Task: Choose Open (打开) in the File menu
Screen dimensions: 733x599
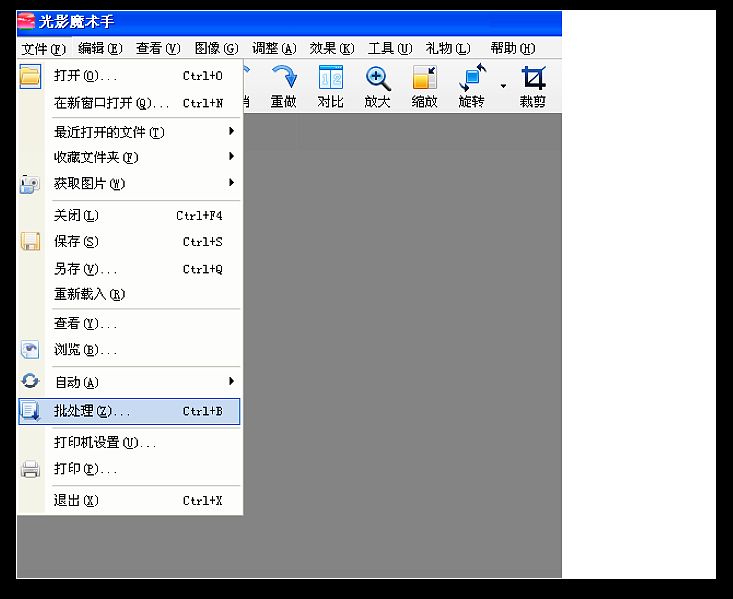Action: click(x=84, y=76)
